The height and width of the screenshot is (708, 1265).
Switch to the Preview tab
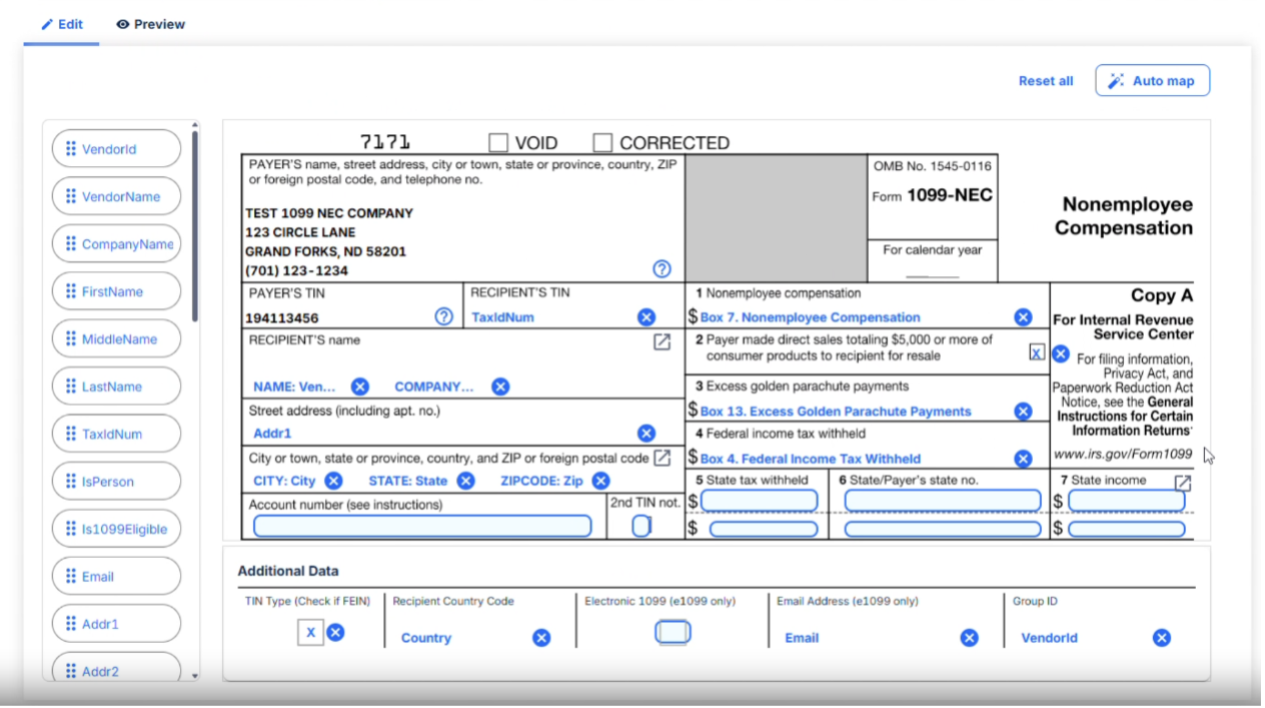point(151,24)
